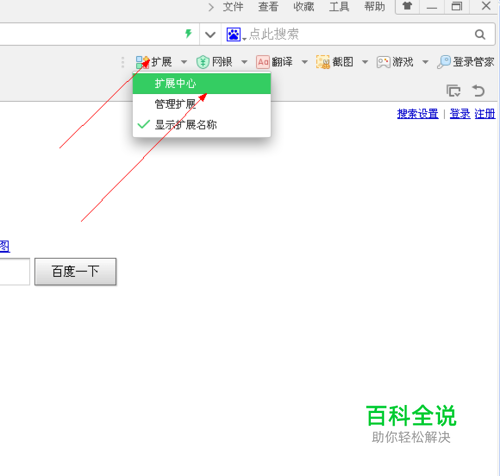Select 管理扩展 from the menu

[x=202, y=104]
